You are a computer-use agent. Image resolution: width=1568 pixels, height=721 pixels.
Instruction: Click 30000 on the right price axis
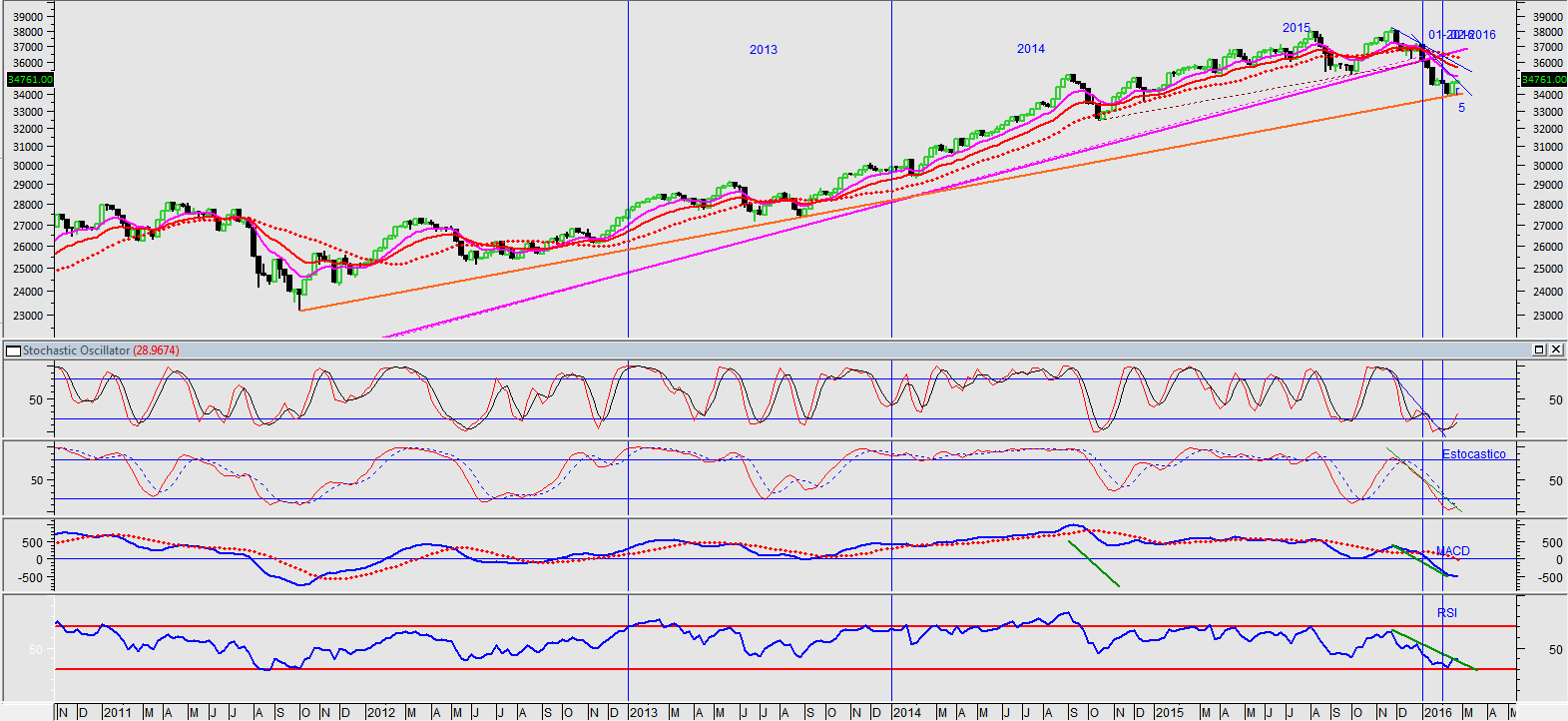1547,166
